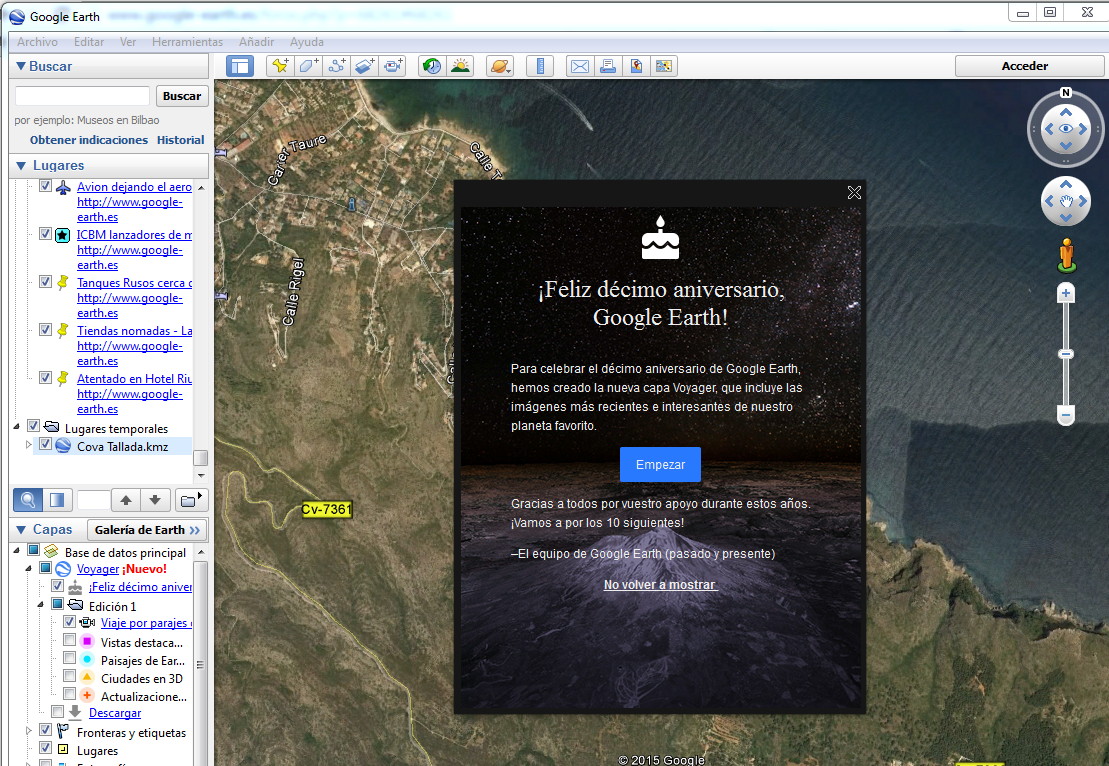Open the planet selector dropdown

click(499, 66)
